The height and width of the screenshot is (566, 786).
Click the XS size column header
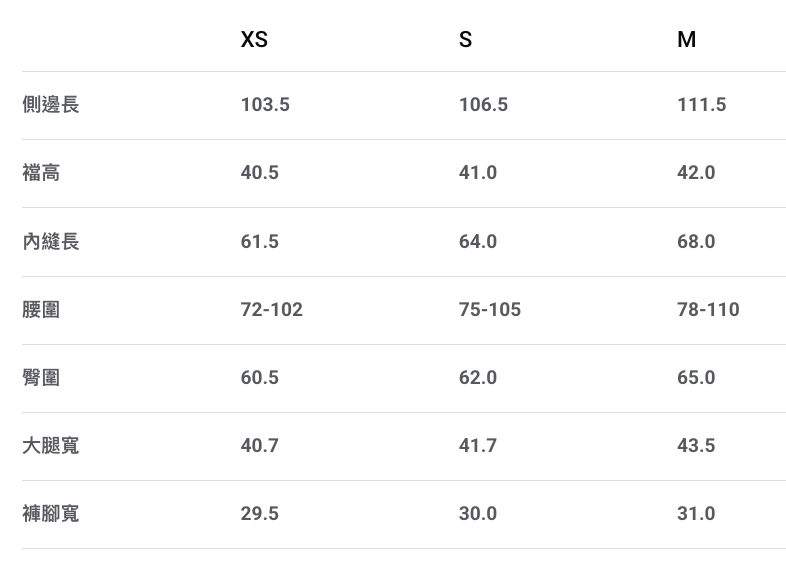(x=254, y=40)
